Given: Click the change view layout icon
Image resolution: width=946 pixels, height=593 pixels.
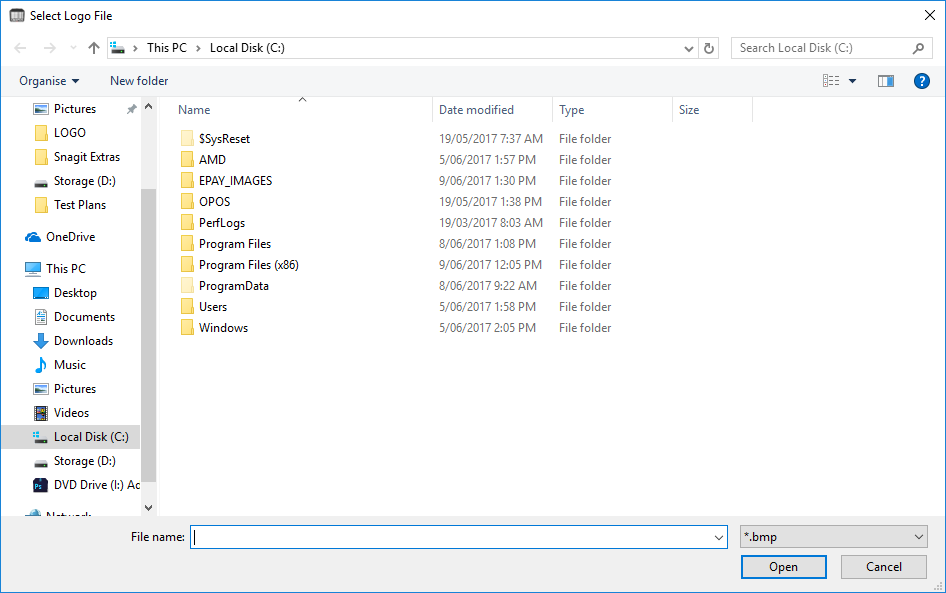Looking at the screenshot, I should coord(831,81).
